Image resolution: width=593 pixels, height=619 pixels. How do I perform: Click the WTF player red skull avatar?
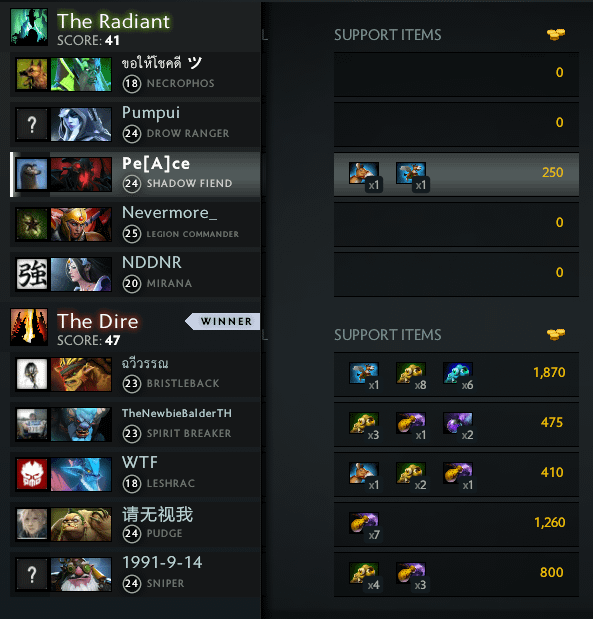pos(32,475)
